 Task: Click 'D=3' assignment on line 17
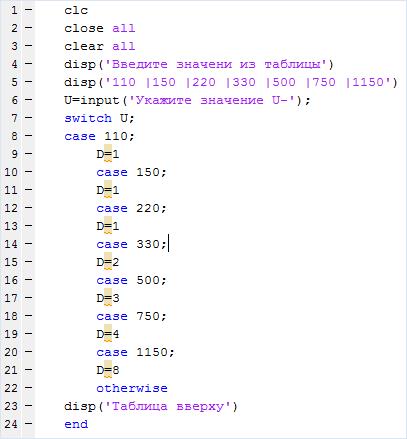click(x=108, y=298)
